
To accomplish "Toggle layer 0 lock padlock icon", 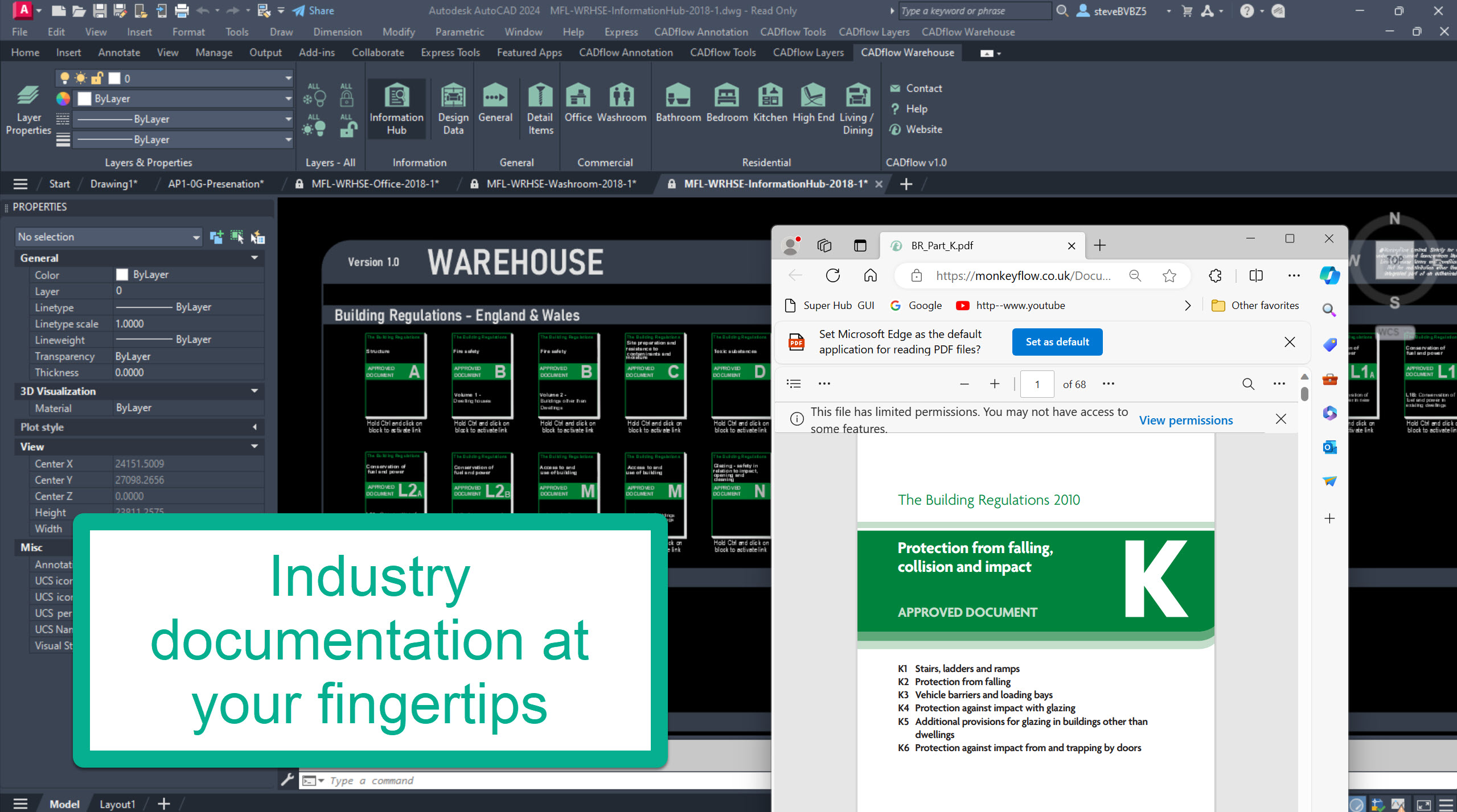I will tap(97, 79).
